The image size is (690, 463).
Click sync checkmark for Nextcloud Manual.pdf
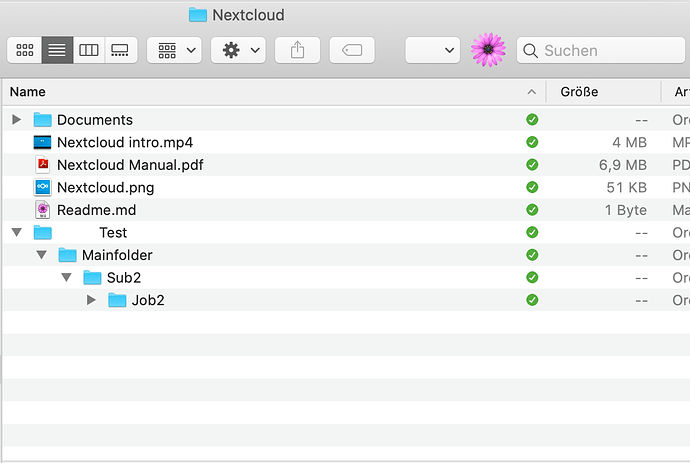[532, 165]
